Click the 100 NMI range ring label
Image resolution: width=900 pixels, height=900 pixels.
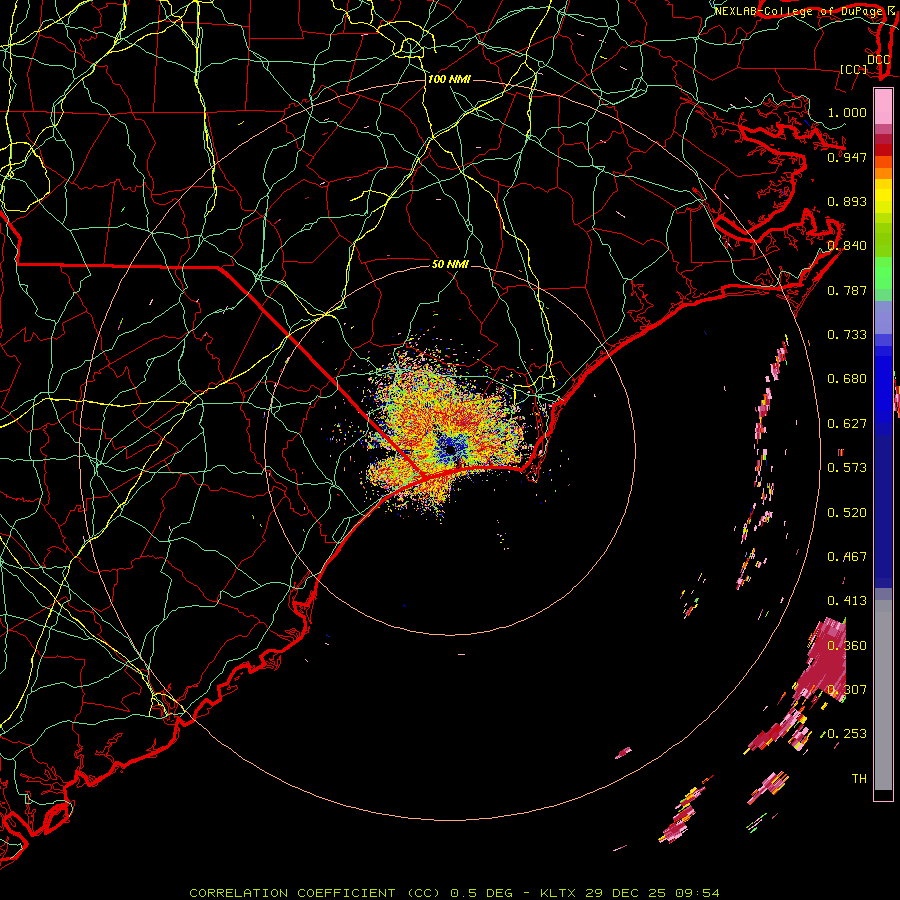click(x=449, y=79)
